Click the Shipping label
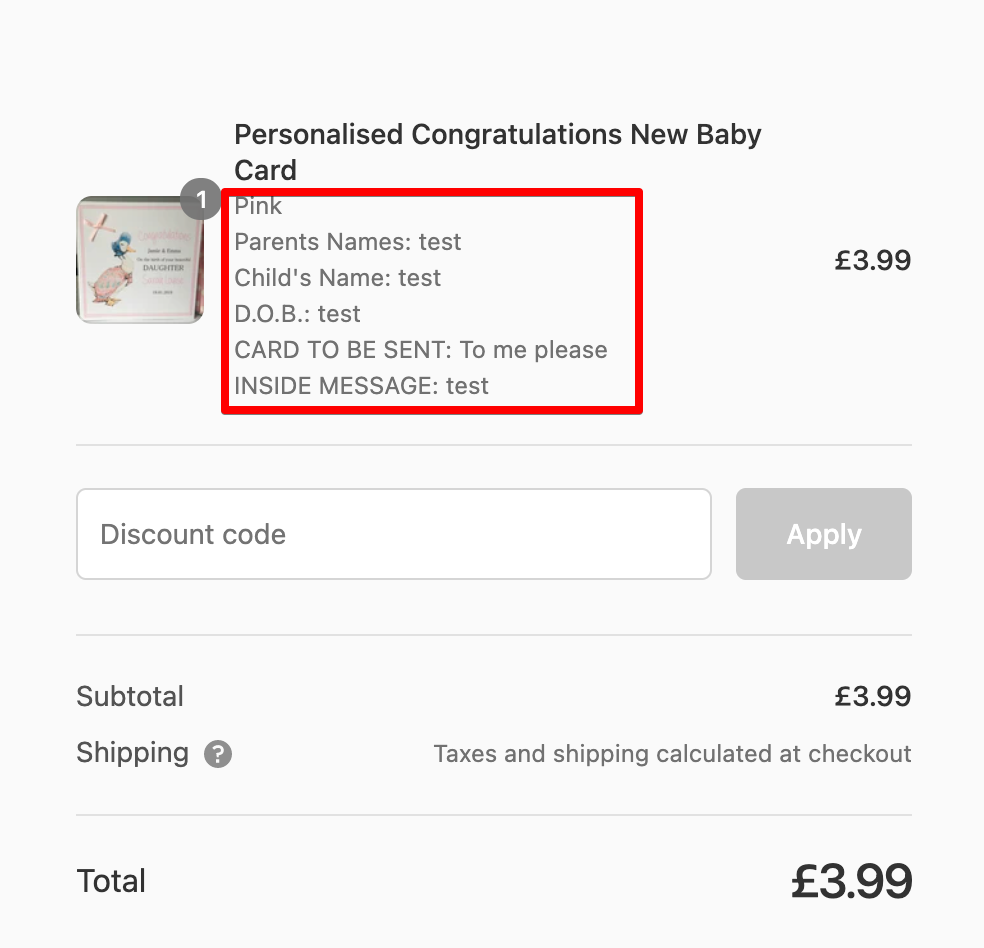This screenshot has width=984, height=948. 132,753
